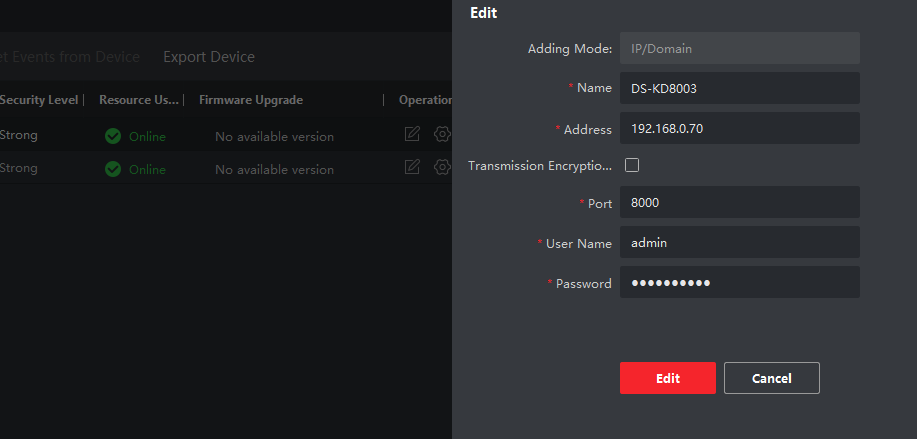The height and width of the screenshot is (439, 917).
Task: Click into the Password field
Action: point(739,282)
